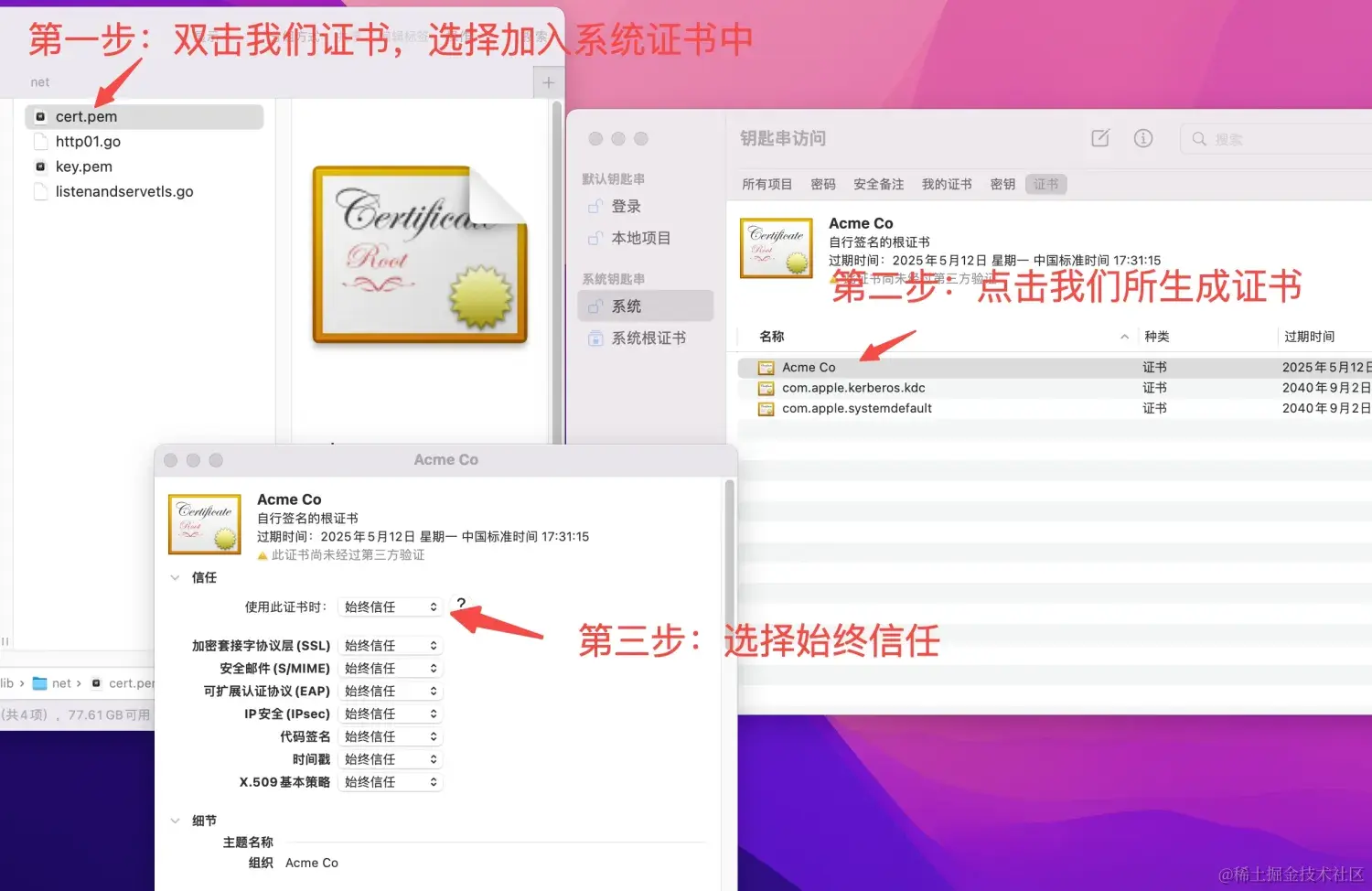Select http01.go file in Finder

click(x=88, y=141)
